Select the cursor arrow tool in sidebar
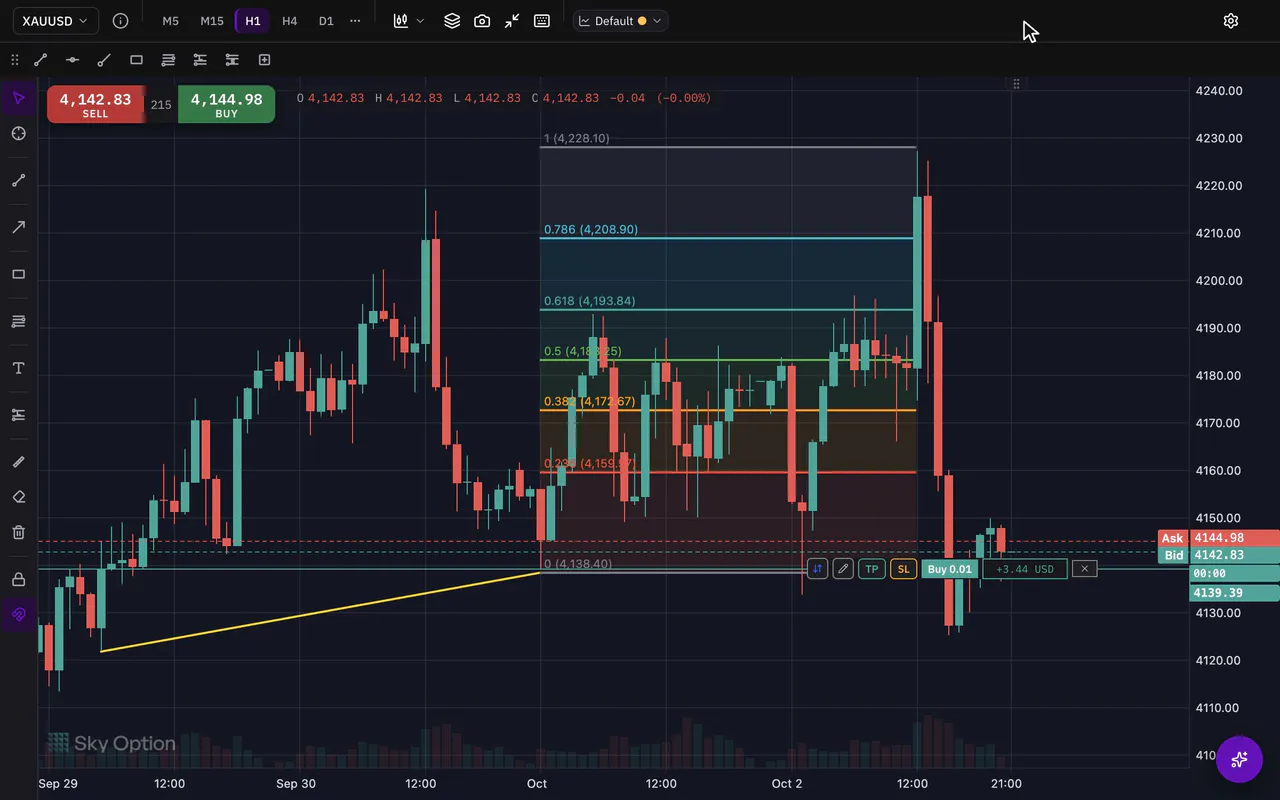Viewport: 1280px width, 800px height. (x=18, y=98)
